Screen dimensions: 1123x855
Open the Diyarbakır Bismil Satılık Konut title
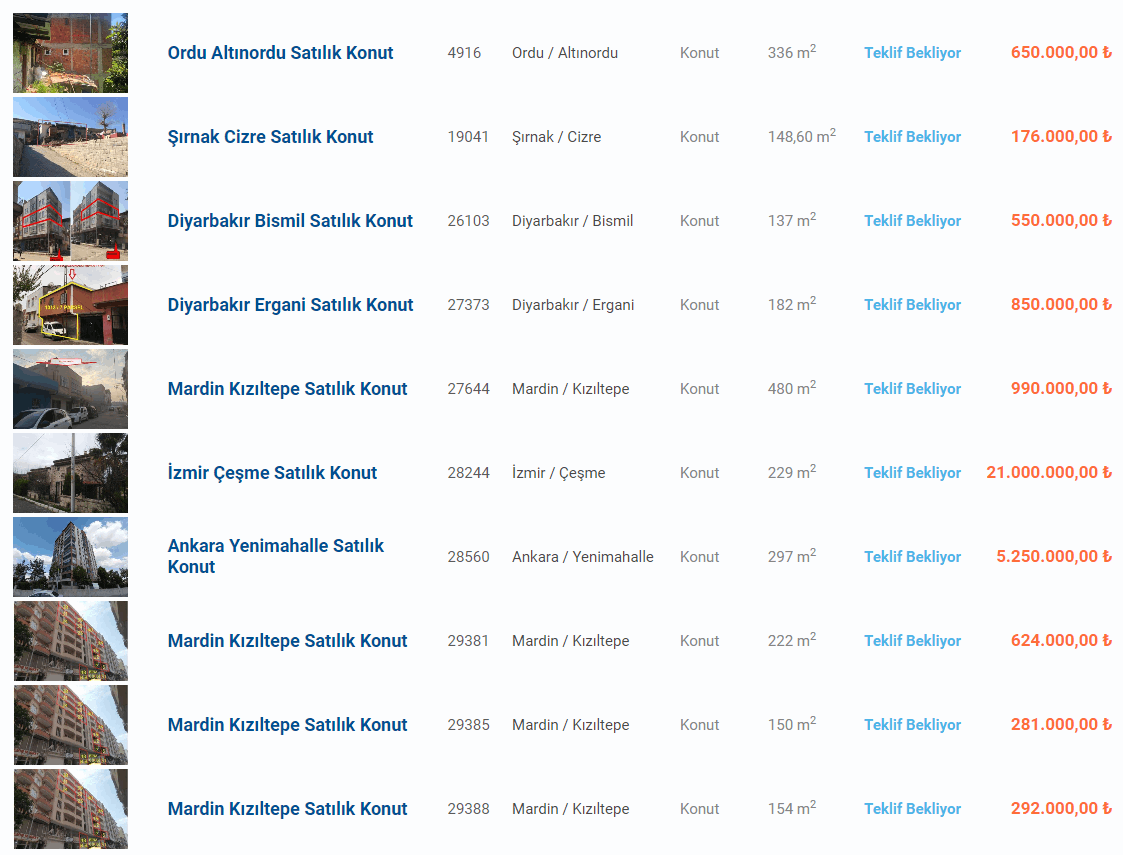(290, 221)
